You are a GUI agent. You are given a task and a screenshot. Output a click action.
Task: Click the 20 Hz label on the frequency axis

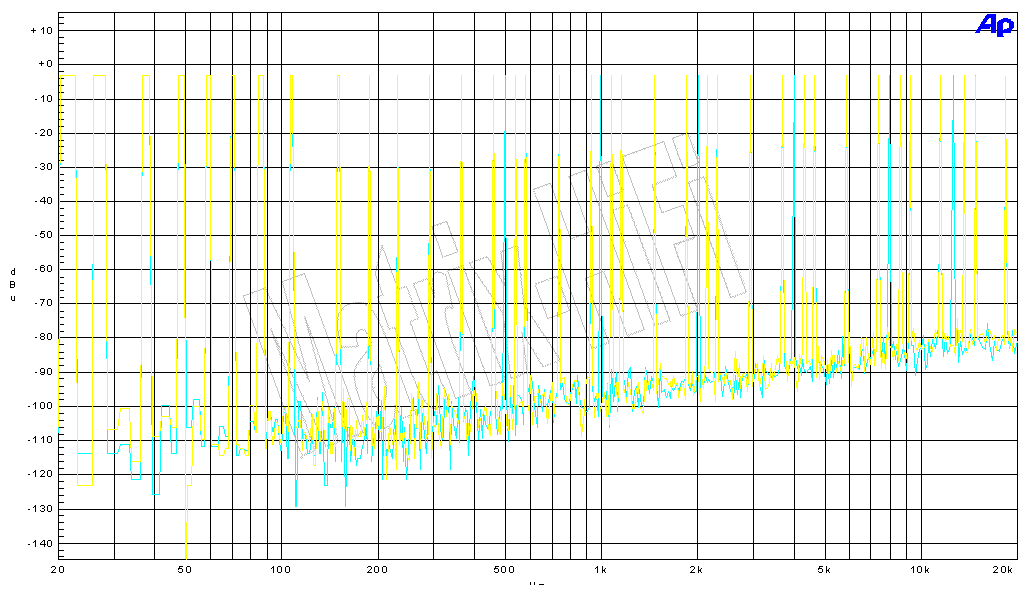pos(58,570)
